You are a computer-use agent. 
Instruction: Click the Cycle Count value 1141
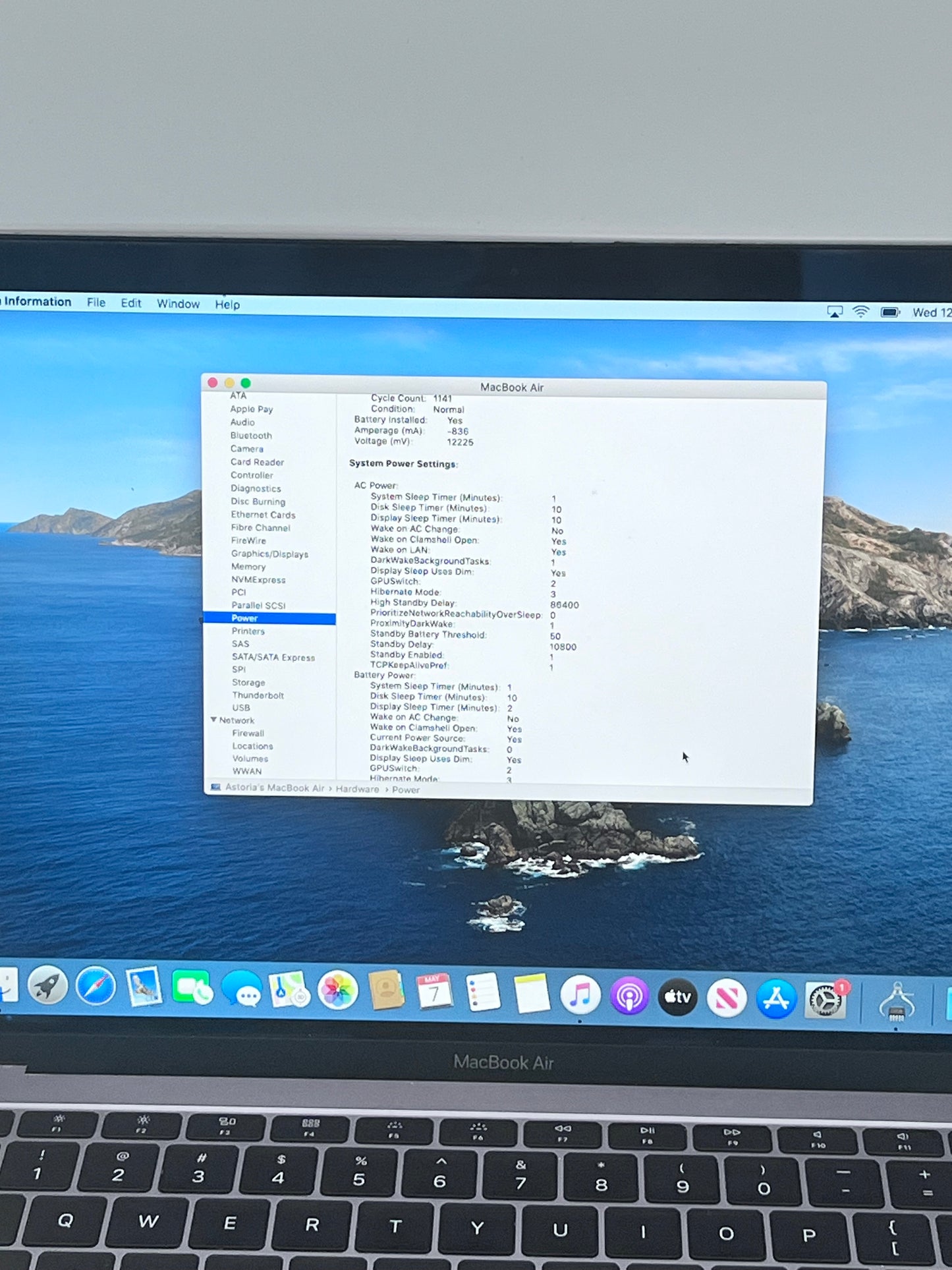click(443, 398)
